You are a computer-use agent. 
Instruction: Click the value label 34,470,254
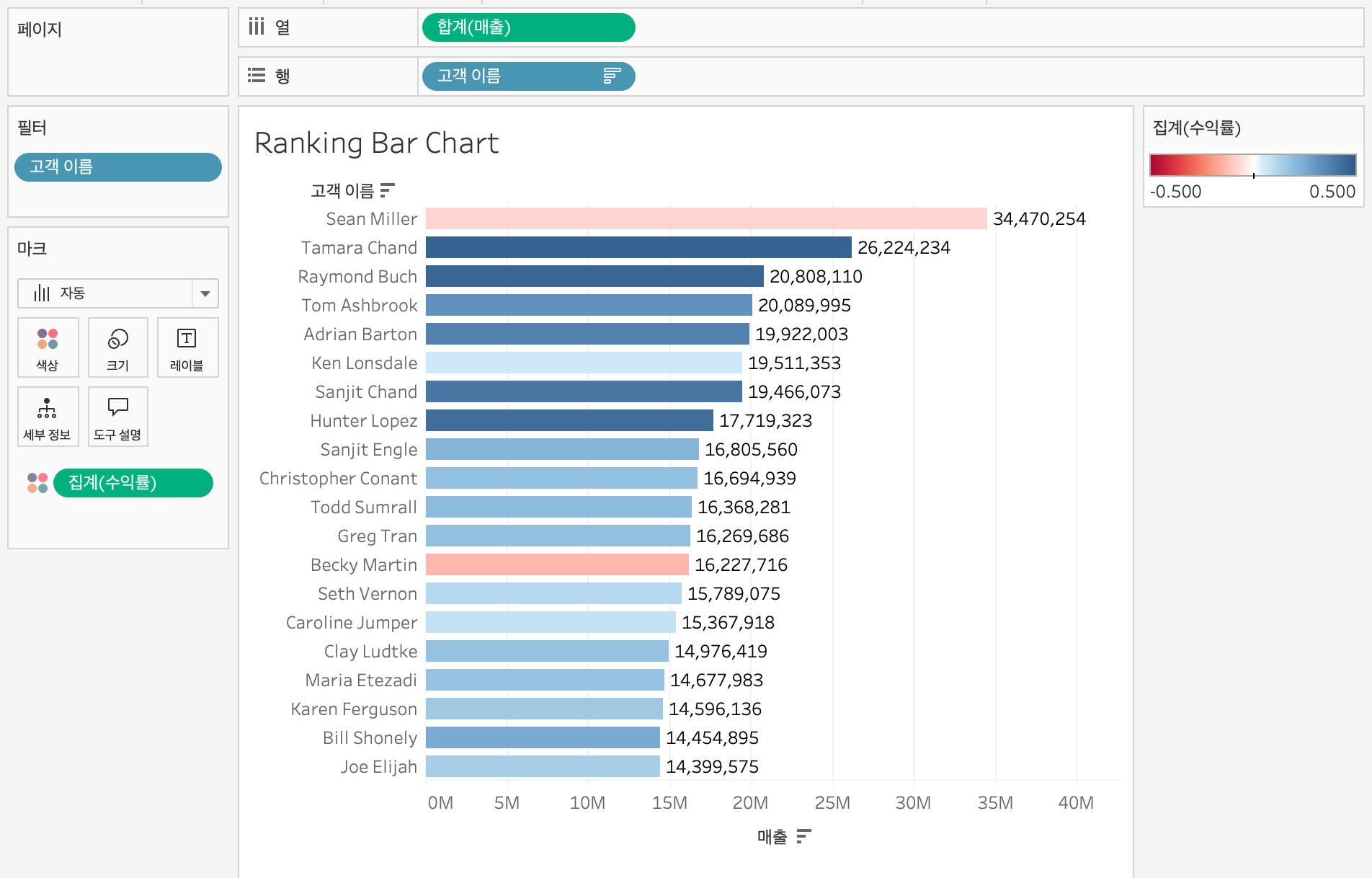(x=1039, y=219)
